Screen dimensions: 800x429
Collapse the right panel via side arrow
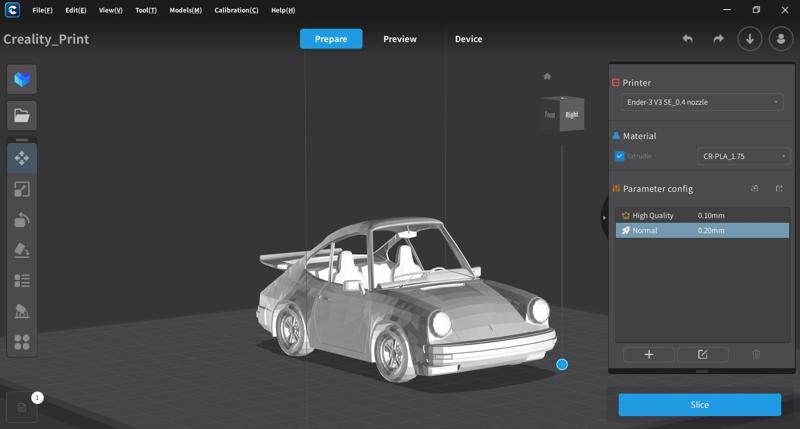(604, 217)
